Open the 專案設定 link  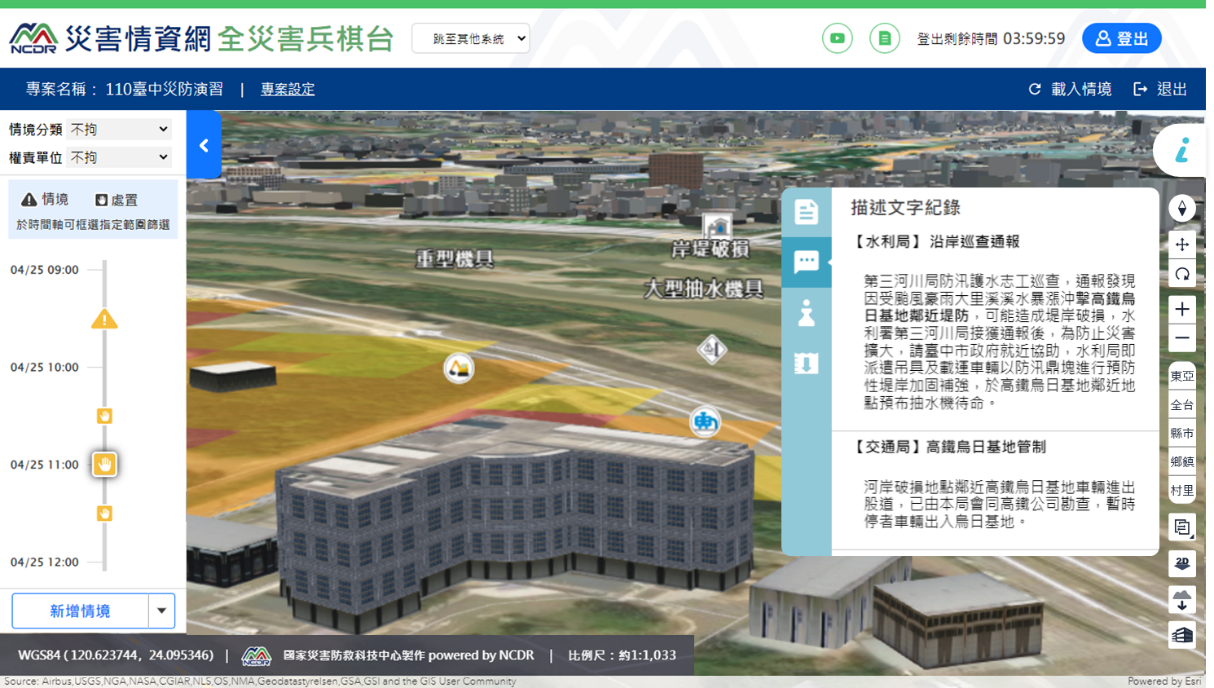[x=288, y=89]
